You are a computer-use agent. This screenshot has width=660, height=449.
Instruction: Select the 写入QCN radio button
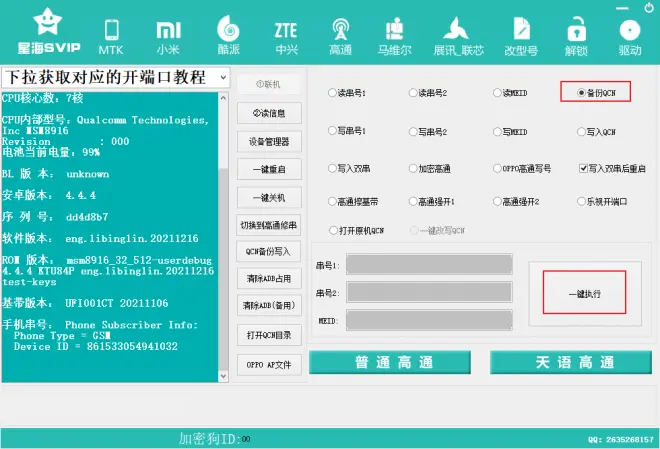(581, 132)
